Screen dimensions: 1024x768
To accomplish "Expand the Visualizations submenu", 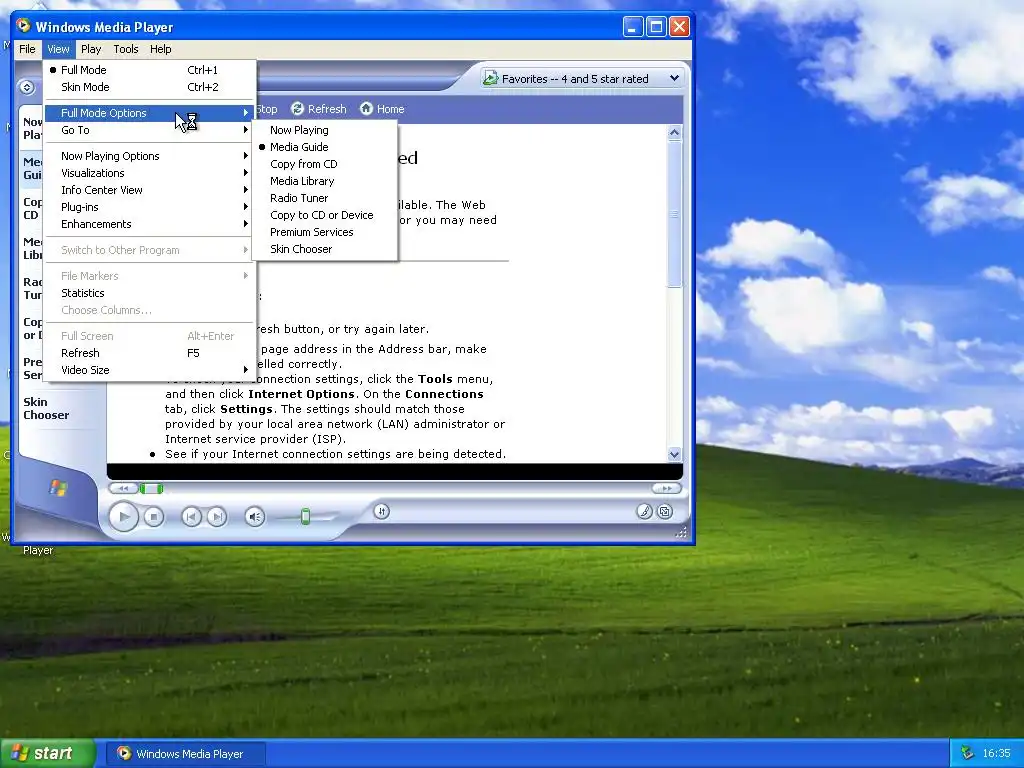I will (150, 173).
